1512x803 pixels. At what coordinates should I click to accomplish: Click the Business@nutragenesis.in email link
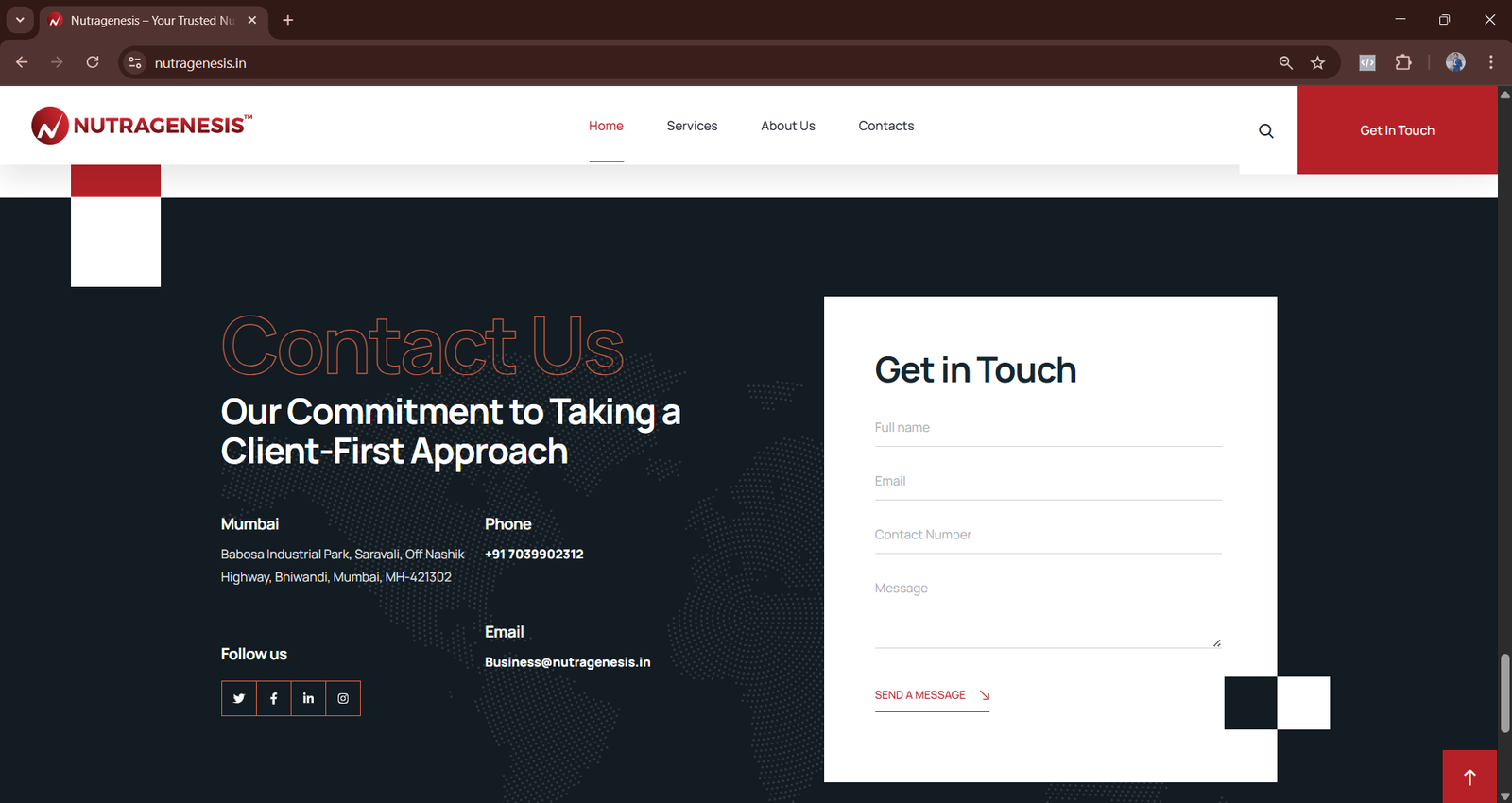pos(567,662)
